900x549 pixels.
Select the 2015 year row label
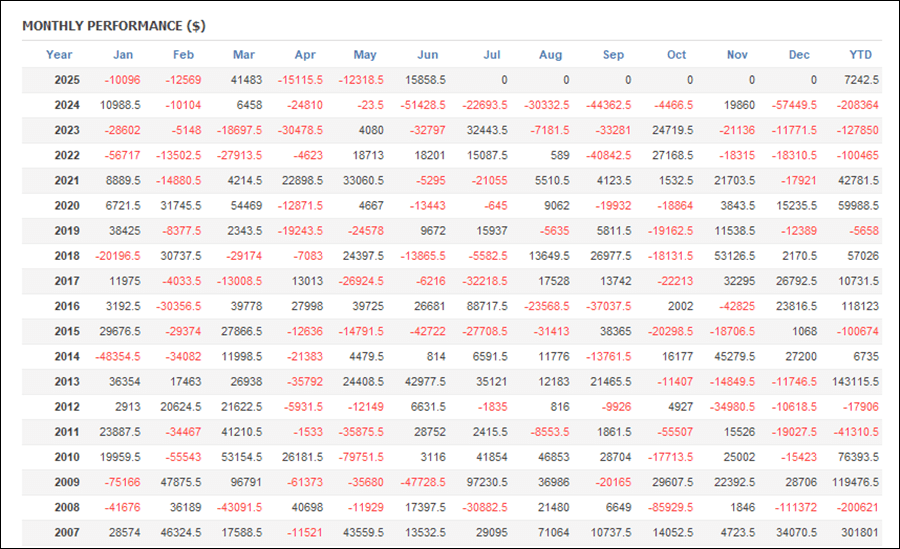(x=67, y=331)
